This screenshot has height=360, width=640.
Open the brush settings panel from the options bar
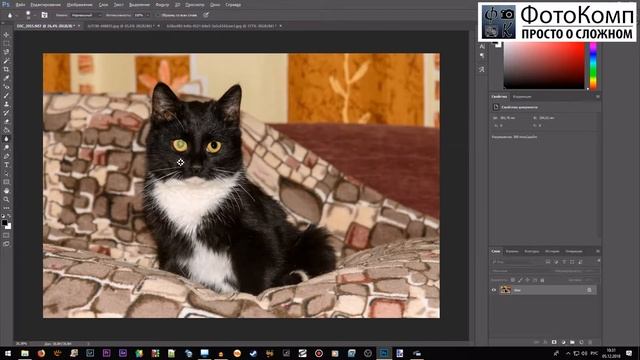pos(44,15)
